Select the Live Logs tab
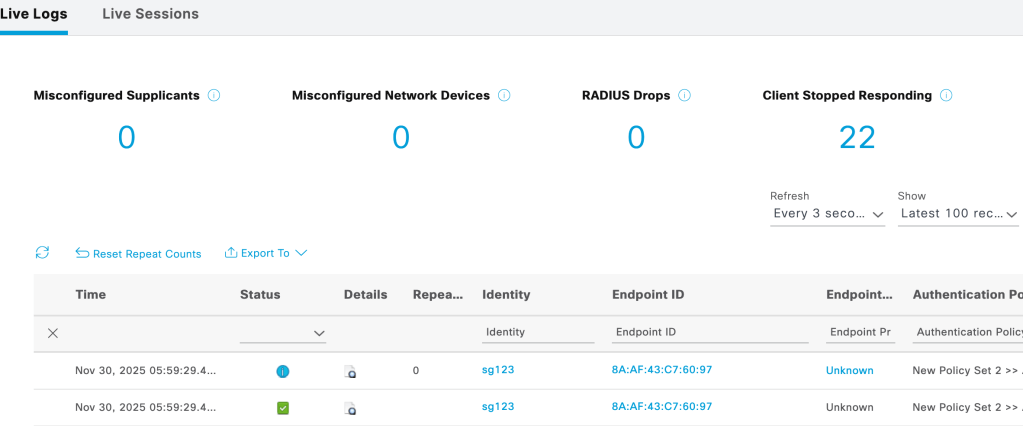Screen dimensions: 1023x426 point(33,14)
